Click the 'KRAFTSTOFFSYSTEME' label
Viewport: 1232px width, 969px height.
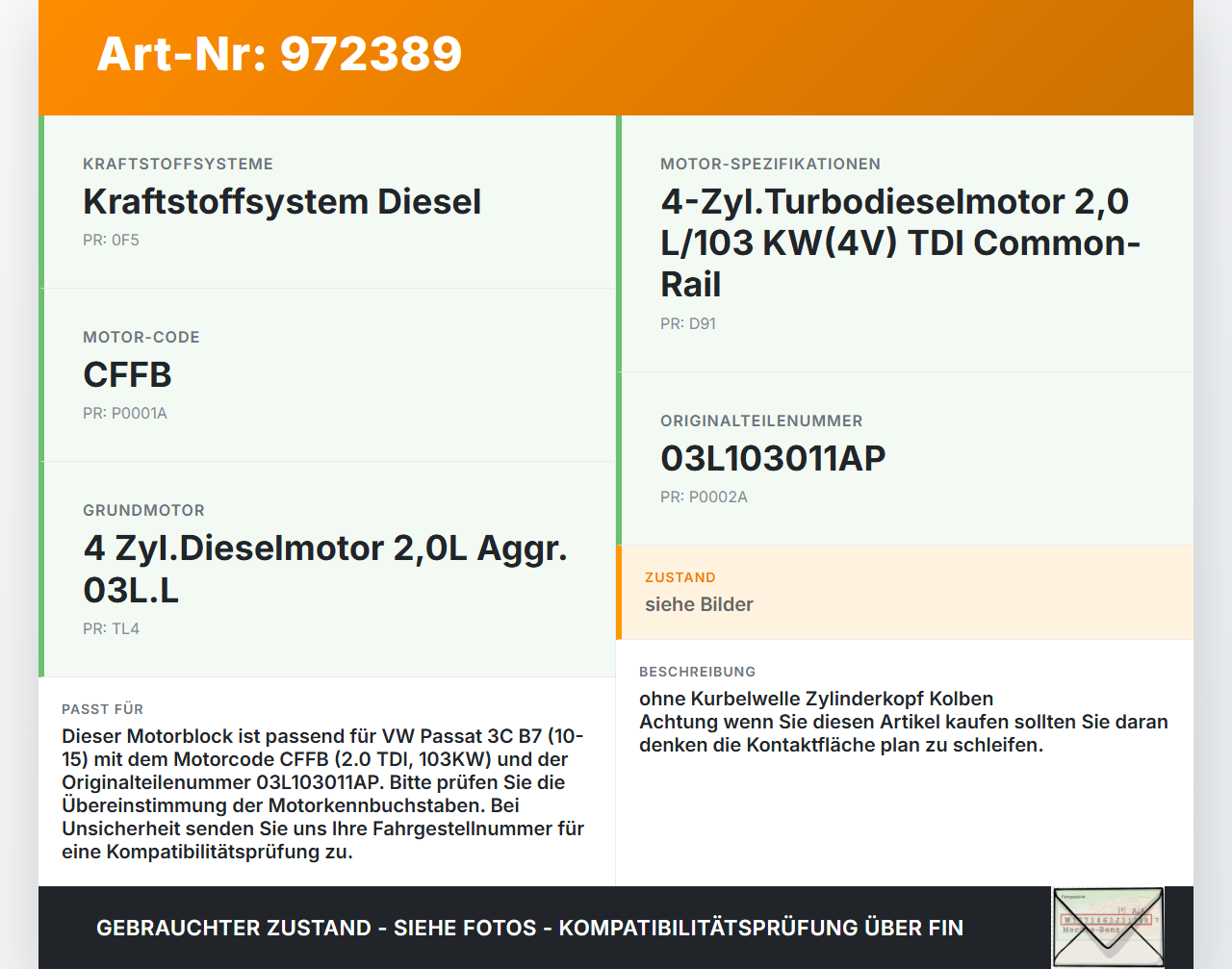click(x=178, y=164)
